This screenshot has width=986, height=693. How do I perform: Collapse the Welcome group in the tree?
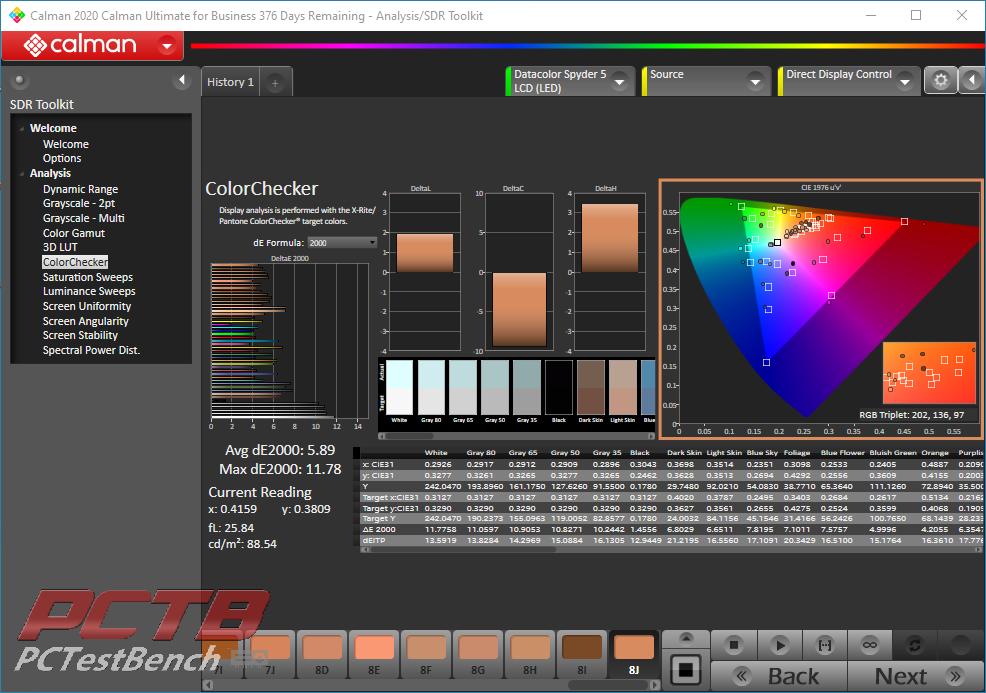pyautogui.click(x=22, y=128)
